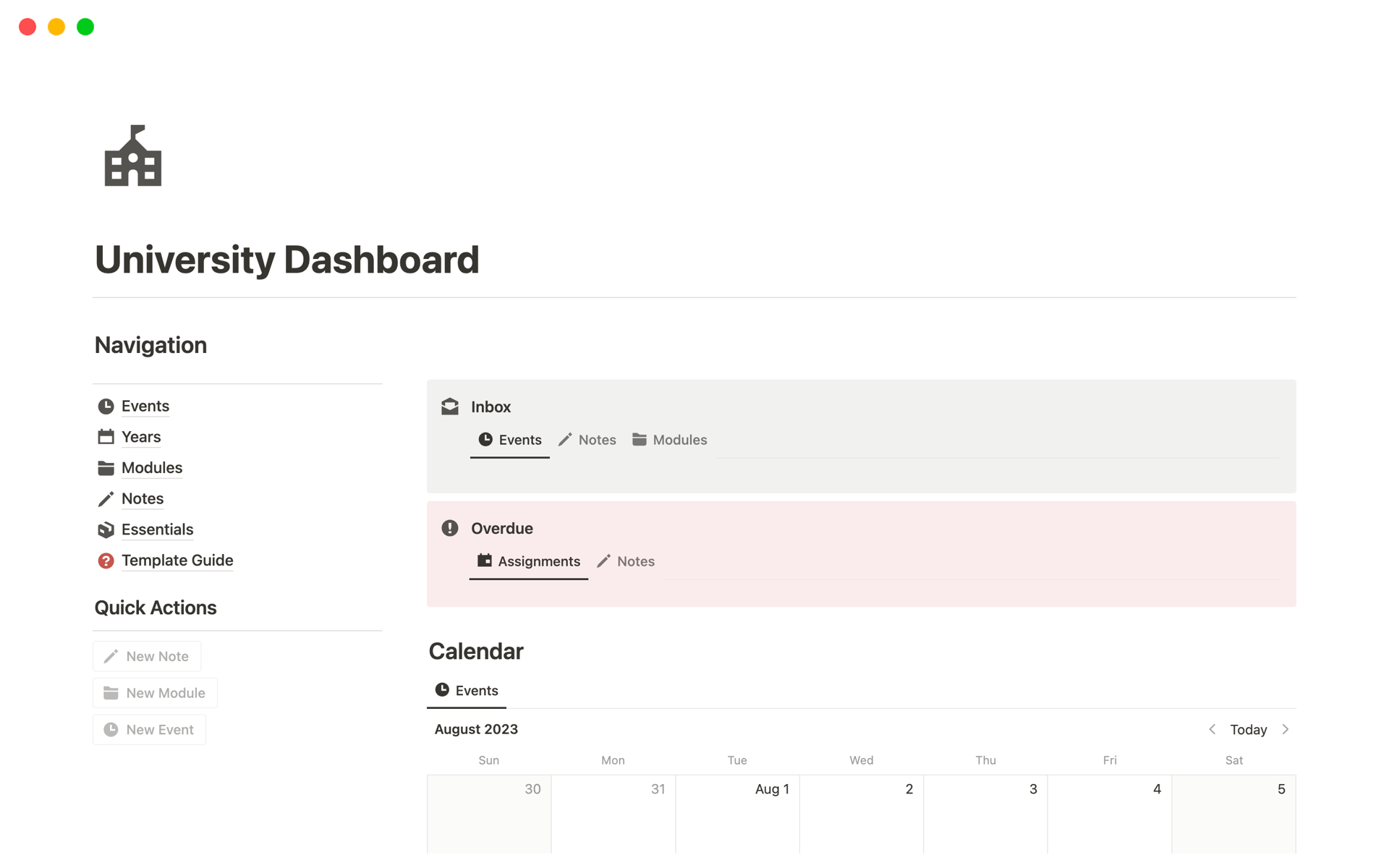The width and height of the screenshot is (1389, 868).
Task: Expand the Modules navigation item
Action: pyautogui.click(x=151, y=467)
